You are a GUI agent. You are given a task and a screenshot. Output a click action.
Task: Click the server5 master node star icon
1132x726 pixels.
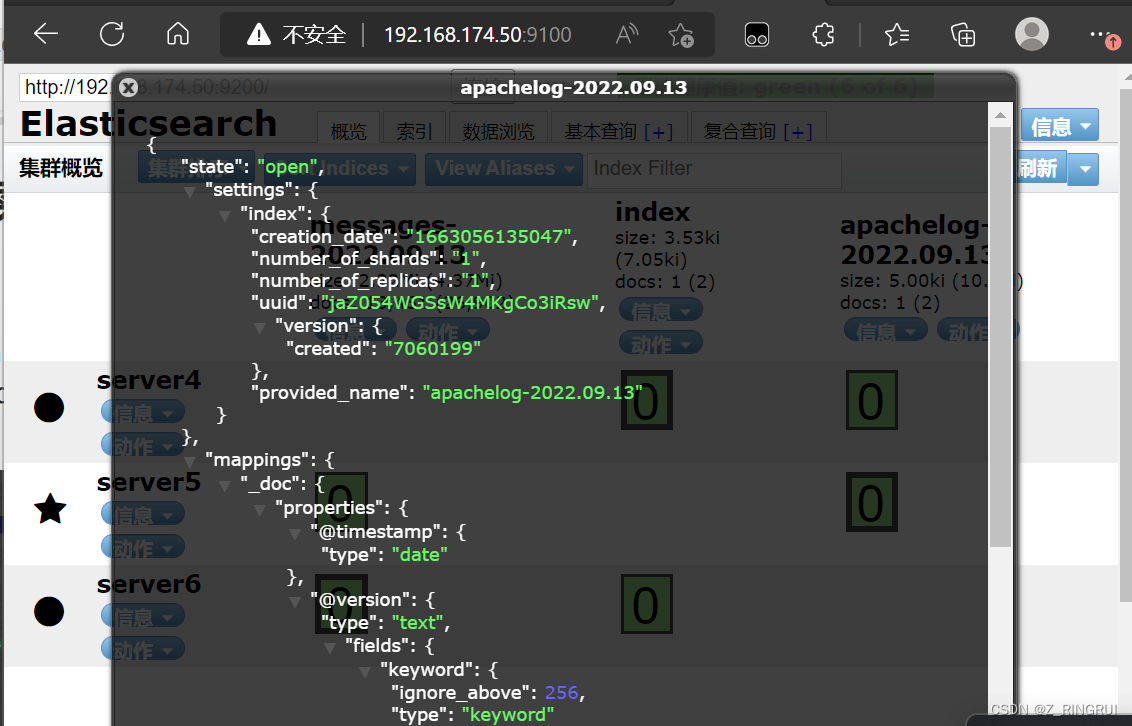click(x=50, y=509)
